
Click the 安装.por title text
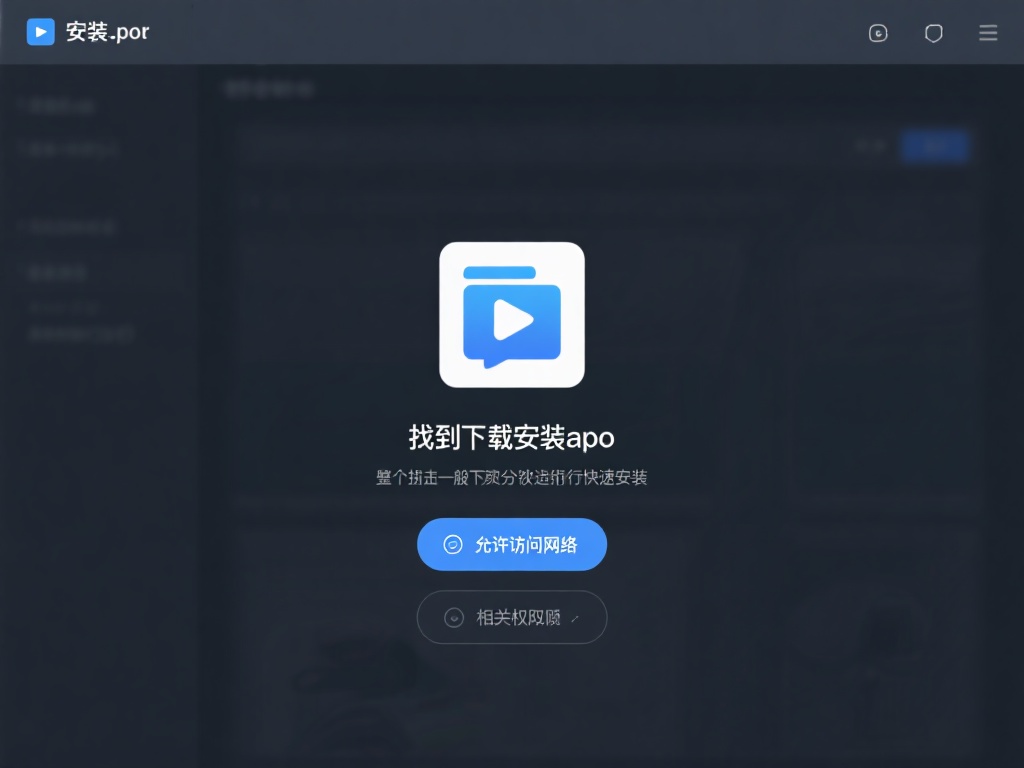click(107, 32)
